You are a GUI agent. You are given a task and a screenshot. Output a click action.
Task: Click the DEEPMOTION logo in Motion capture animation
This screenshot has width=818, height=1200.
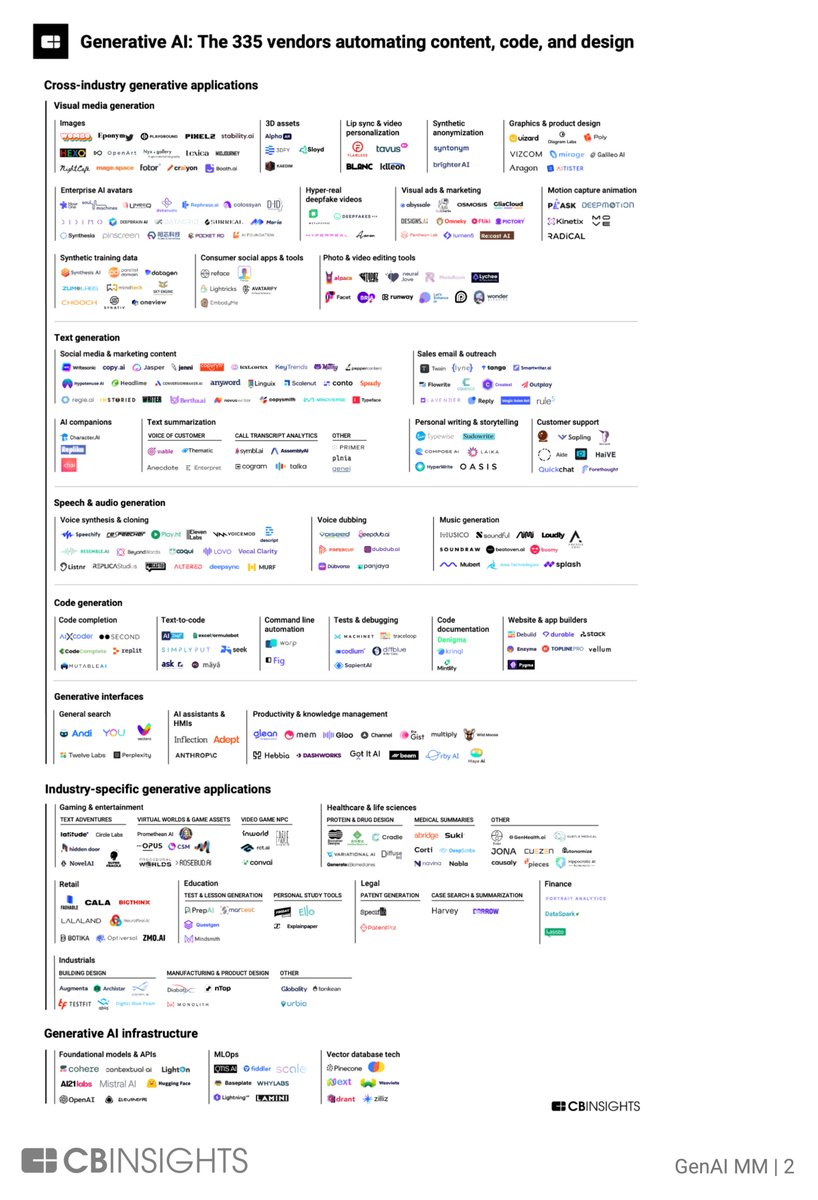tap(610, 205)
